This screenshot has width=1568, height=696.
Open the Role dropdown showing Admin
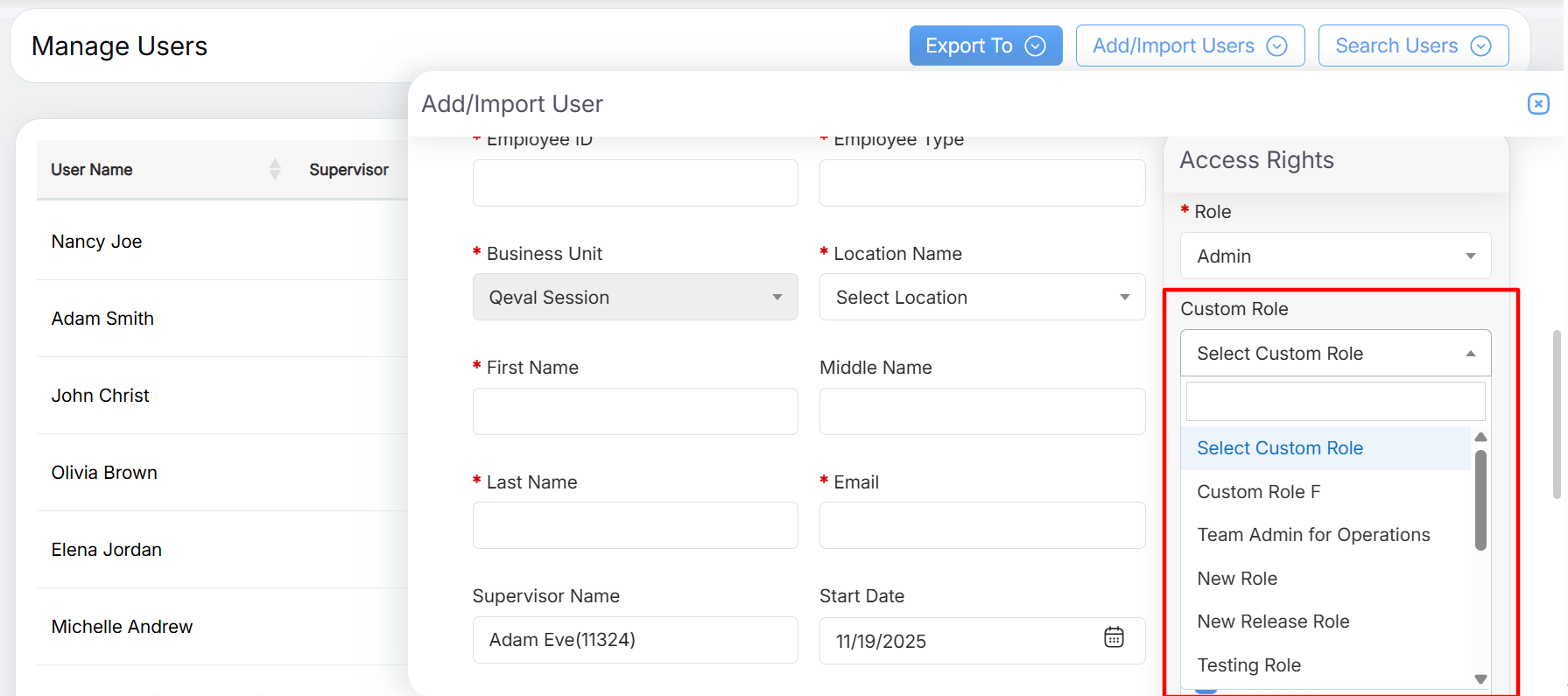1334,257
